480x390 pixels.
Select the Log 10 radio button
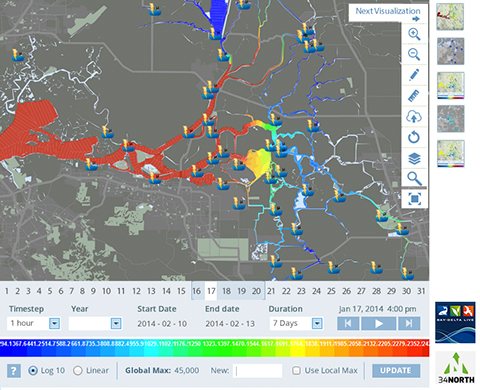click(33, 370)
